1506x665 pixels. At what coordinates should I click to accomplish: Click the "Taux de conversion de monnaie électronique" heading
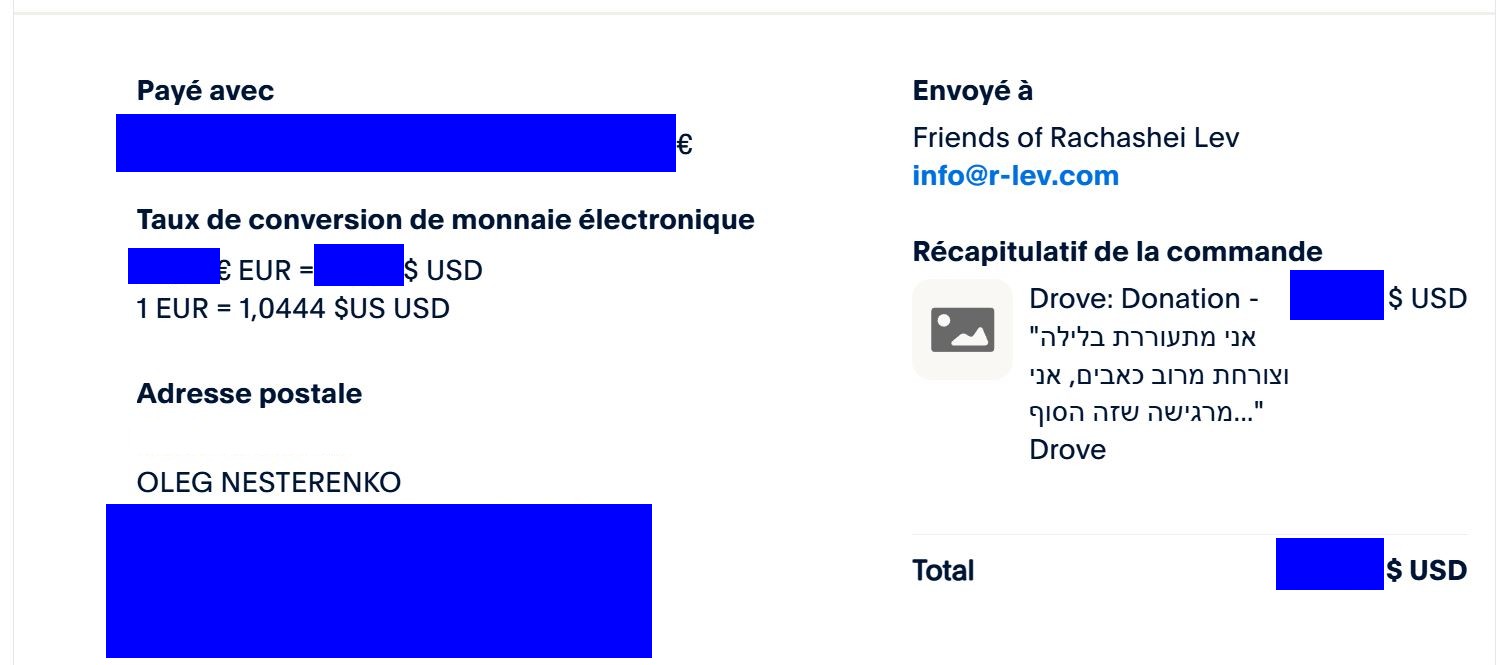(x=445, y=220)
